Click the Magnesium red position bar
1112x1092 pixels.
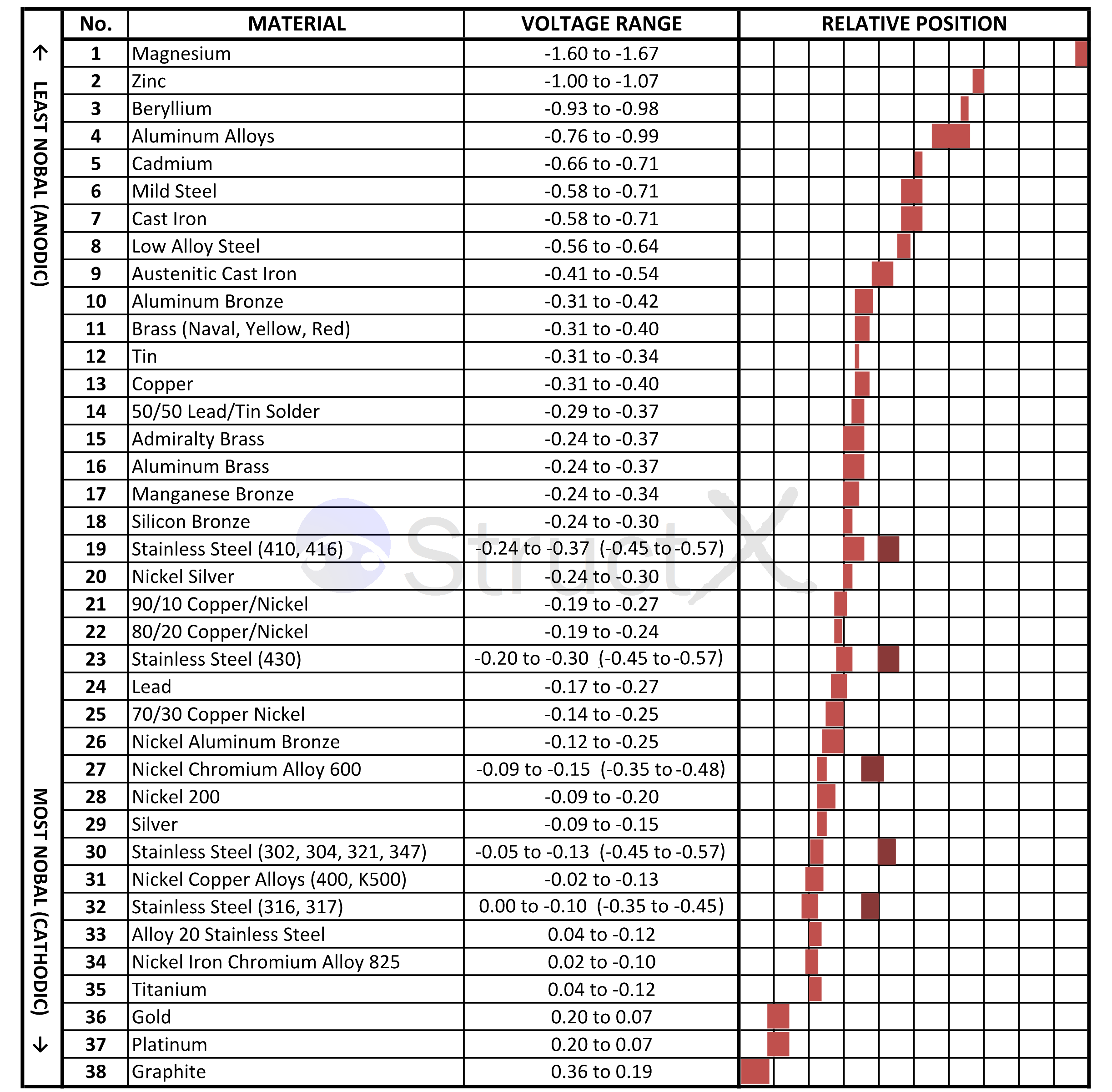point(1081,54)
